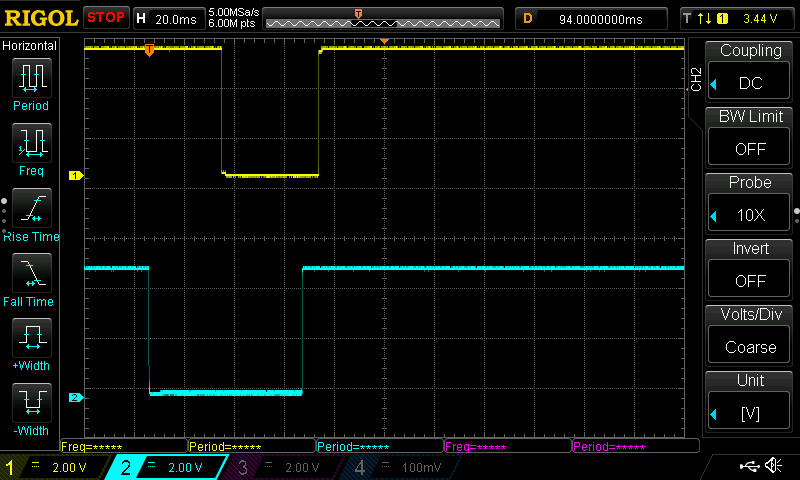
Task: Click the orange trigger position marker
Action: 149,50
